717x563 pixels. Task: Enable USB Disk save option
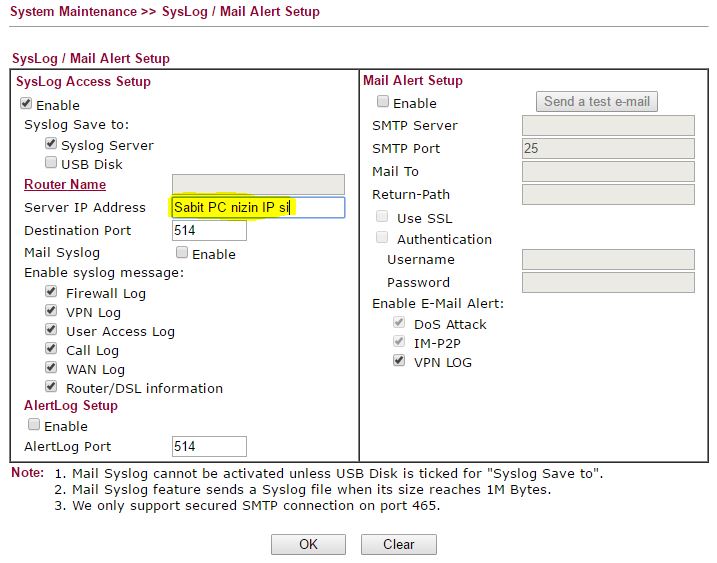pyautogui.click(x=51, y=163)
